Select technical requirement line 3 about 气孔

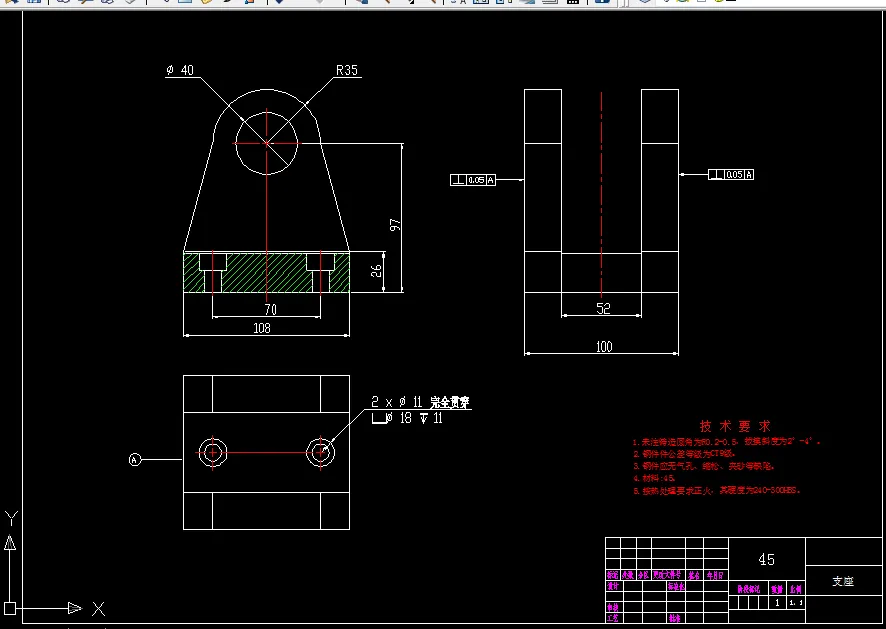pos(703,466)
